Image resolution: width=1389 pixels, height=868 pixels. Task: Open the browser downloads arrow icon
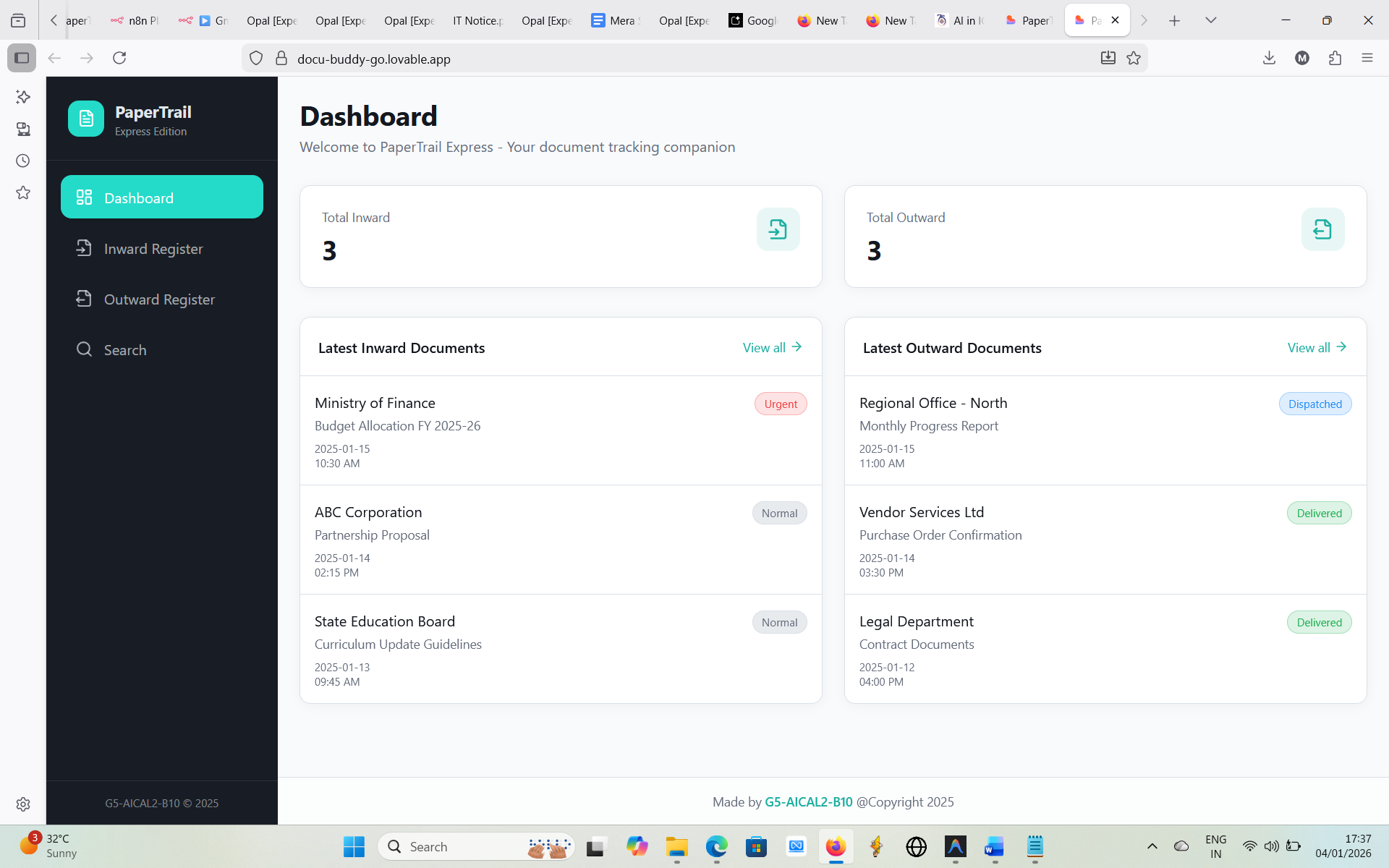(1269, 59)
